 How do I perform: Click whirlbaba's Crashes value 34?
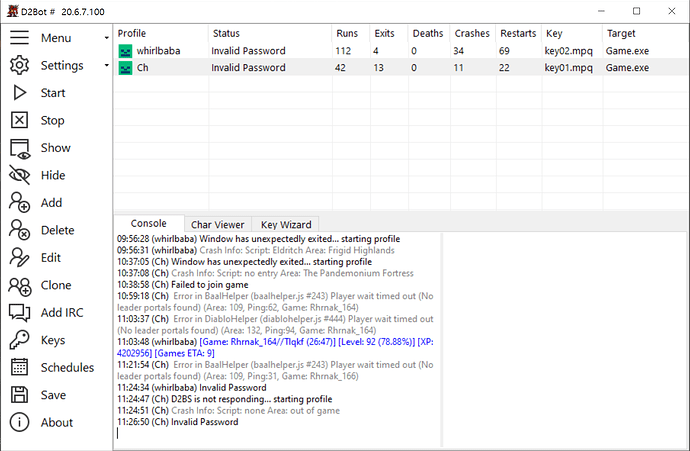click(459, 51)
